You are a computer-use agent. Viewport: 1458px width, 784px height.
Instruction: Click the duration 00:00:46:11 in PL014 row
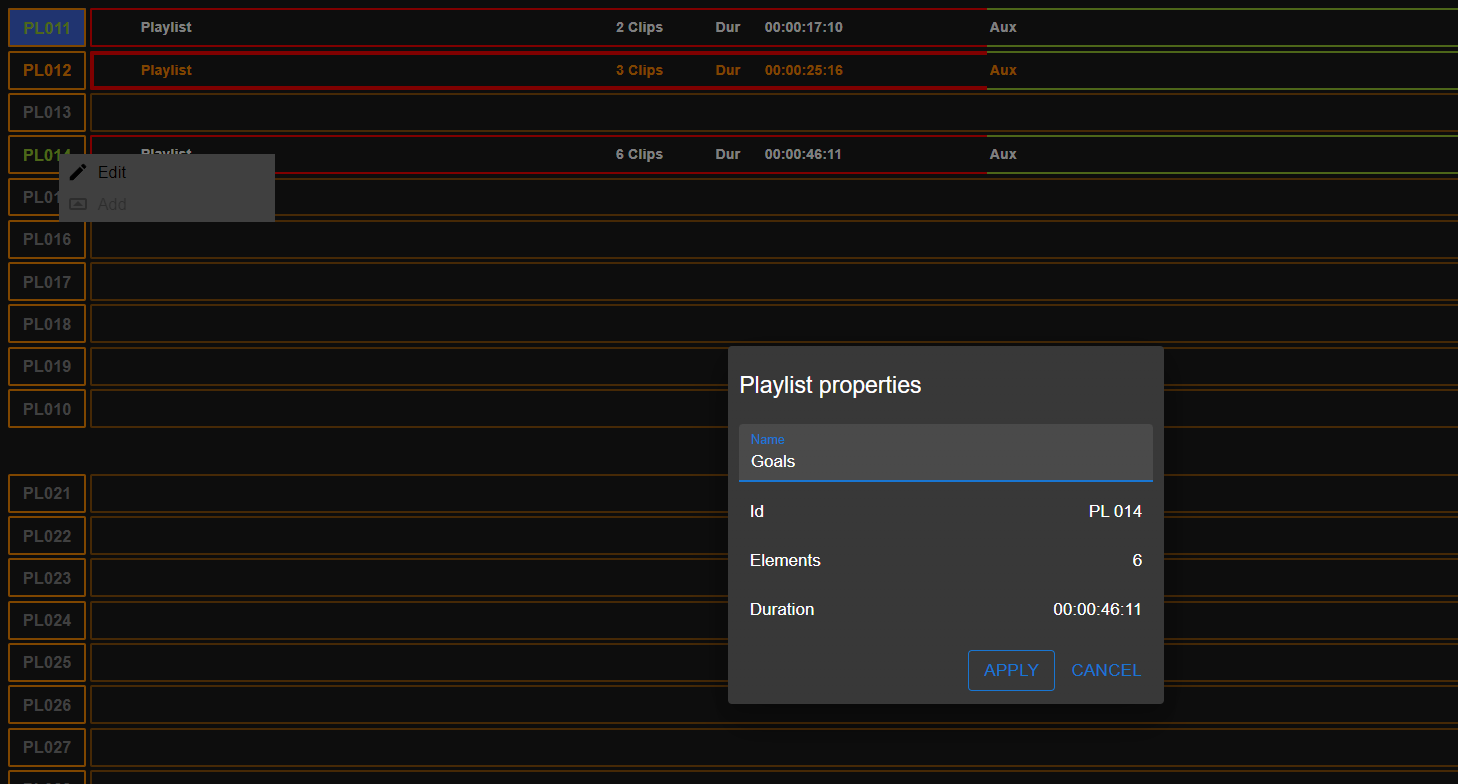[803, 154]
